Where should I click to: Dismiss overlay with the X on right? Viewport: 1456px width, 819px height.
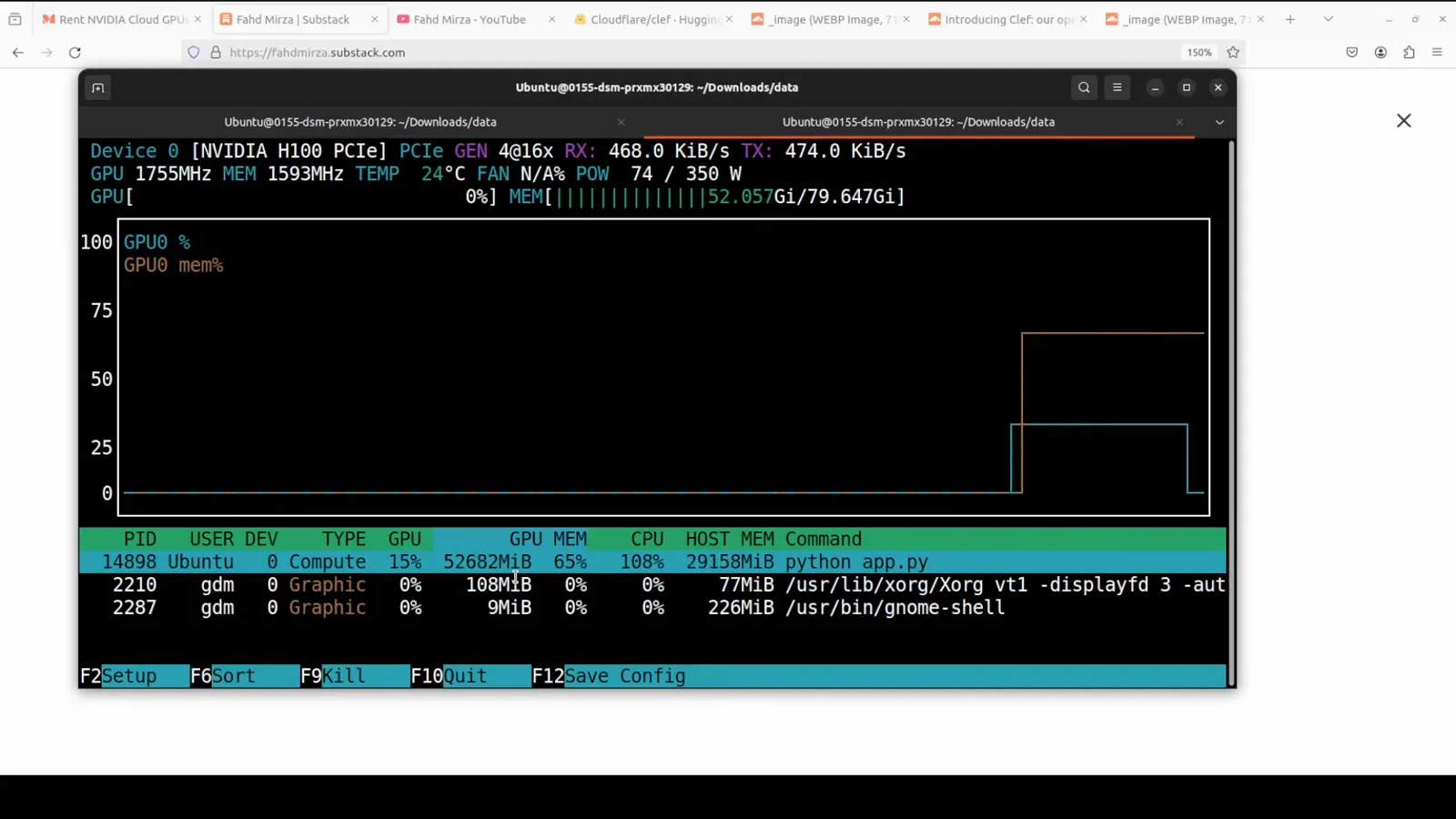(x=1404, y=121)
